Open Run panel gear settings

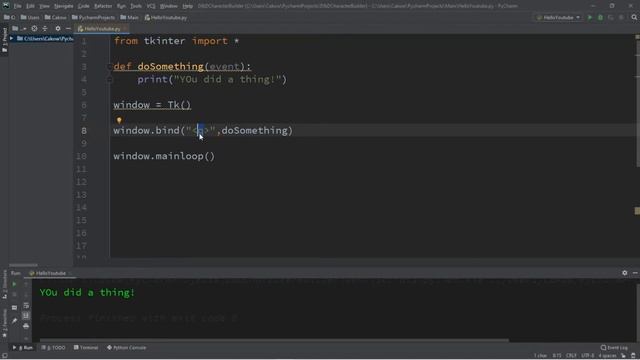coord(624,273)
